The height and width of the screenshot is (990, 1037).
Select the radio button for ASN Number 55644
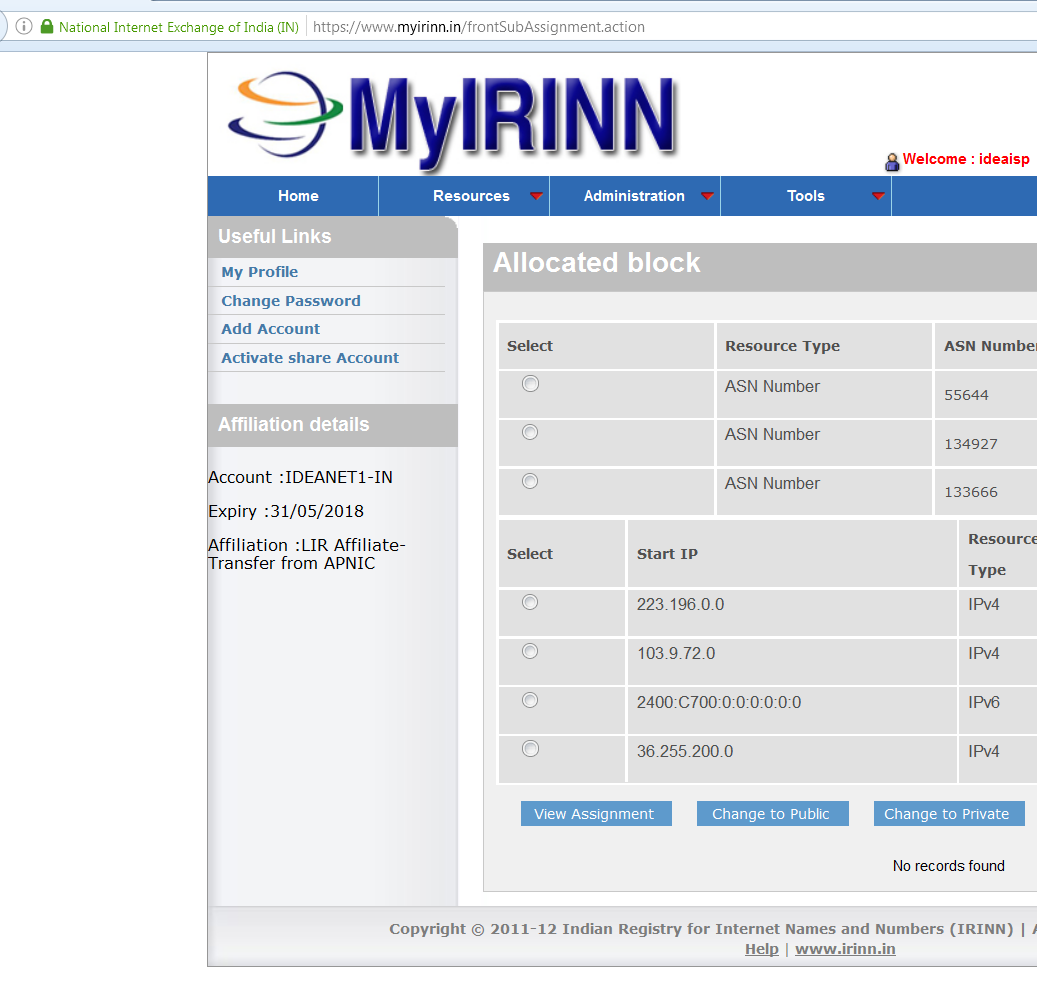tap(529, 383)
